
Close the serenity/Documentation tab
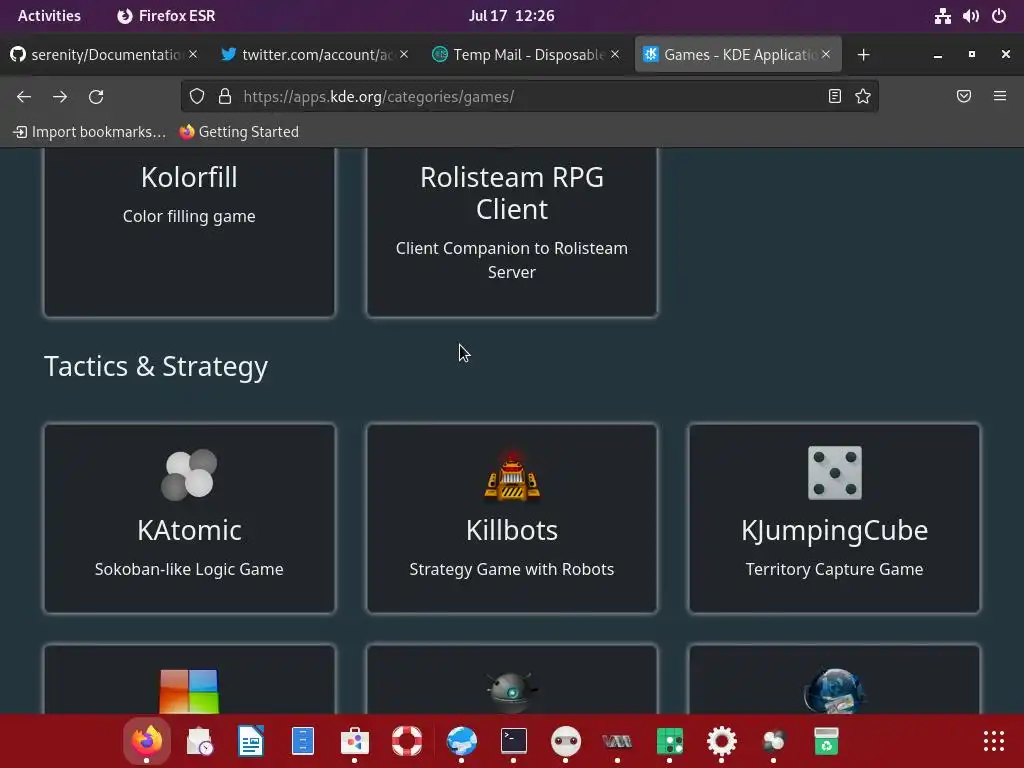[x=193, y=54]
